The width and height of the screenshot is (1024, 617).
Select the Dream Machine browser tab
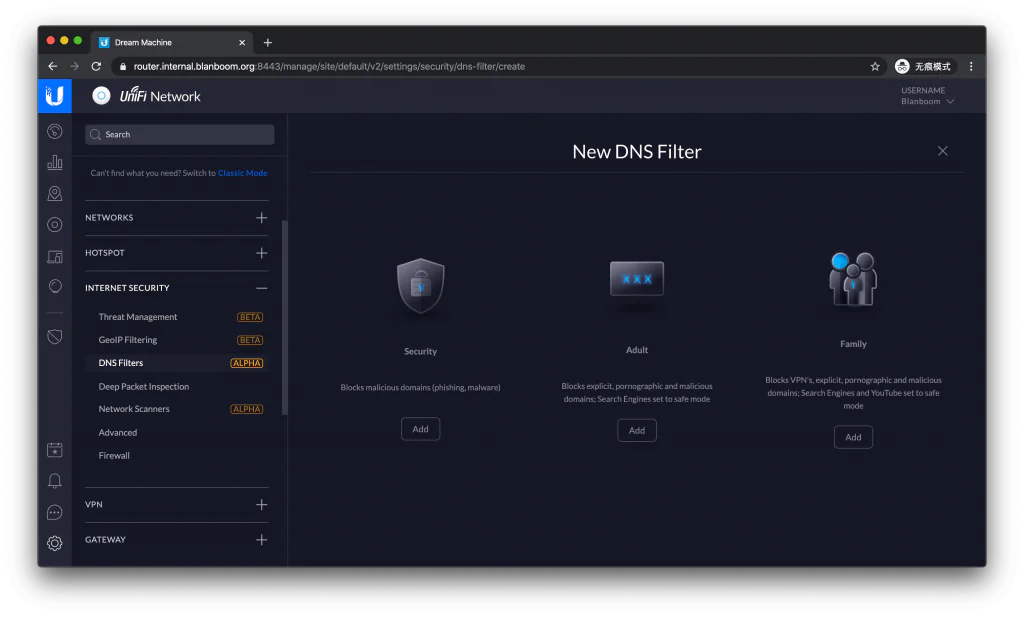[x=171, y=42]
